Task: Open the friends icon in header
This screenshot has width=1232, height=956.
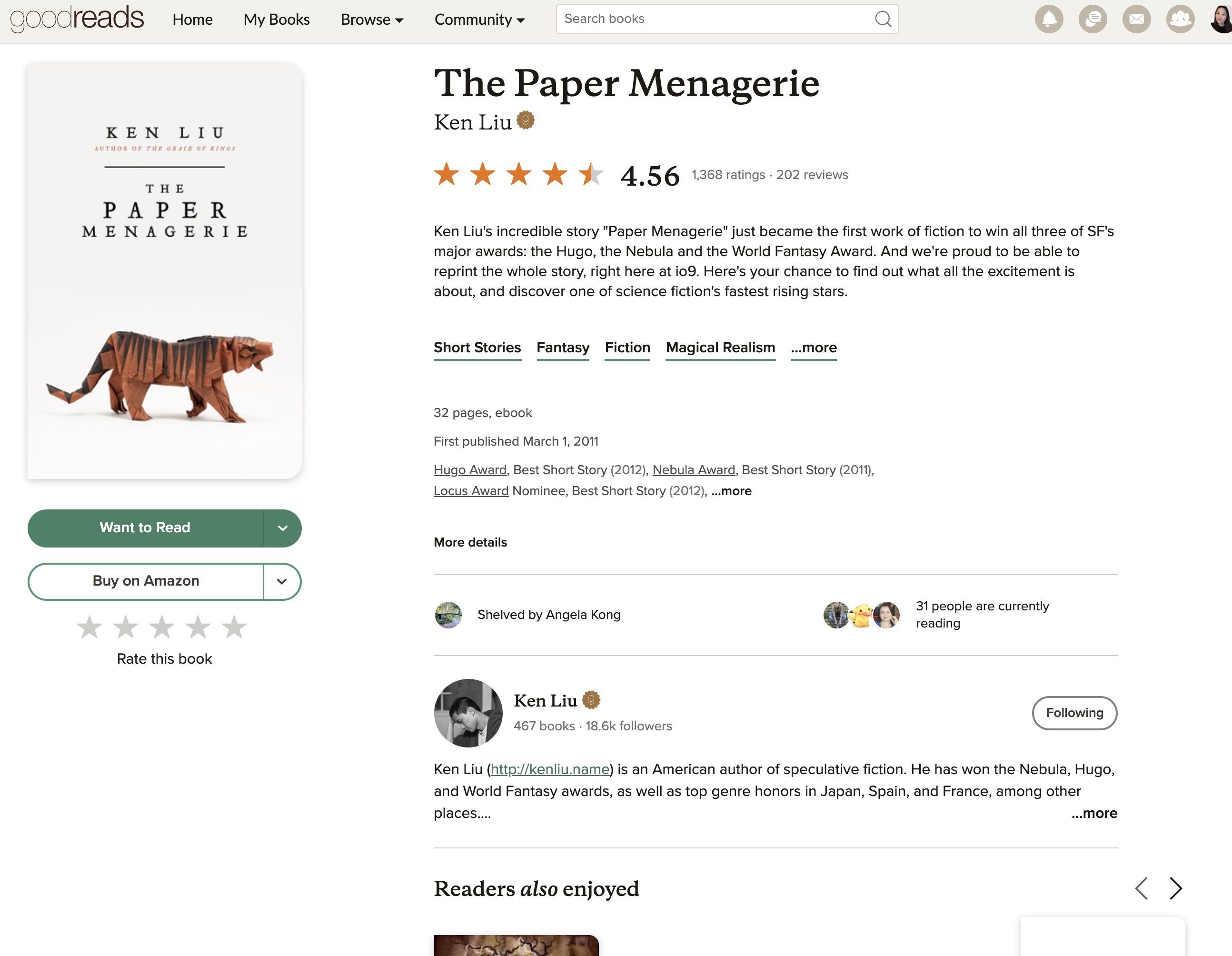Action: [1181, 19]
